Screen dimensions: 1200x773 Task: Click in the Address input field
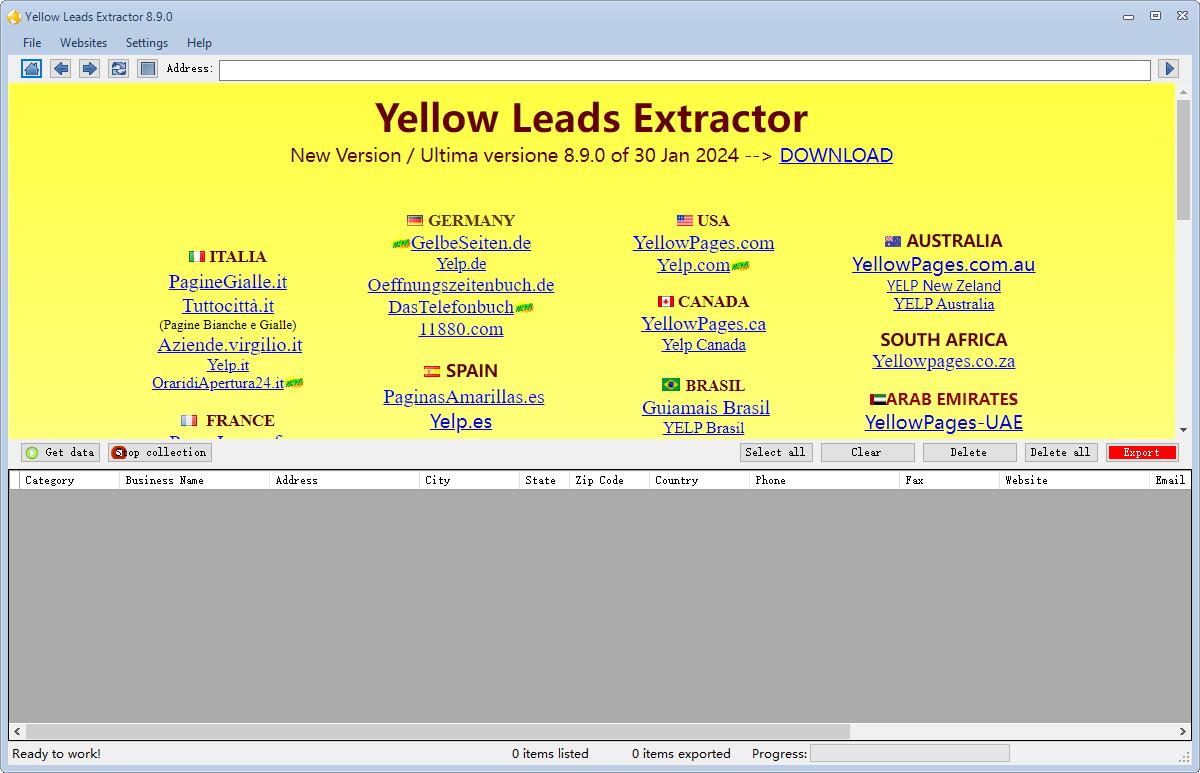685,69
